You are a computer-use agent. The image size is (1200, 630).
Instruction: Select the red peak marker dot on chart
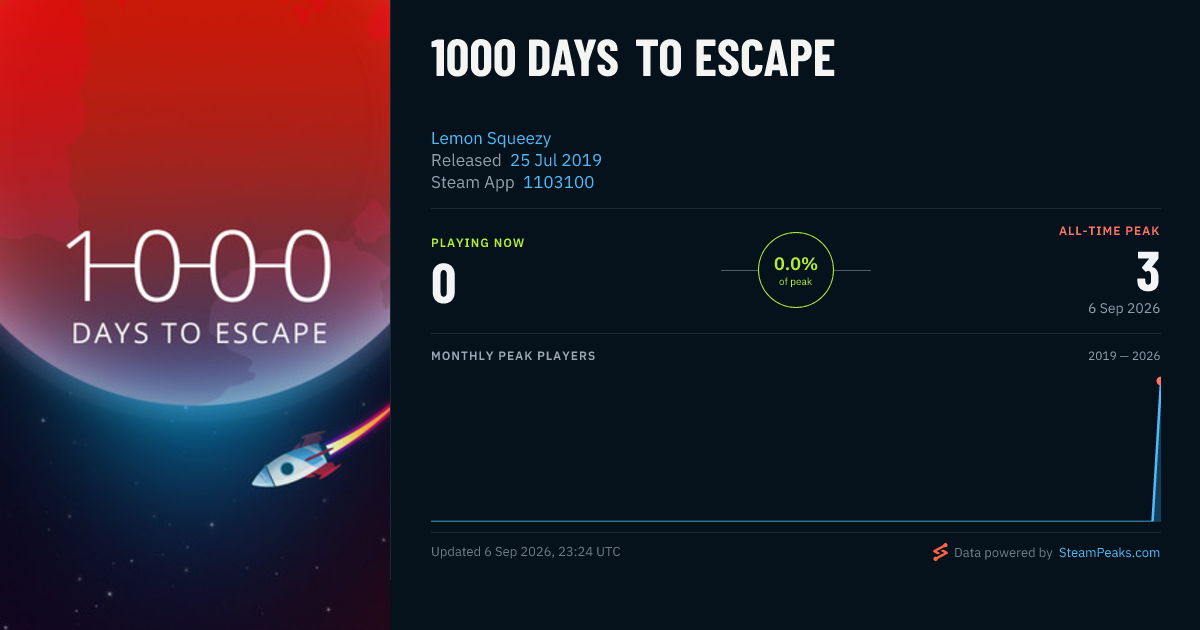1159,381
